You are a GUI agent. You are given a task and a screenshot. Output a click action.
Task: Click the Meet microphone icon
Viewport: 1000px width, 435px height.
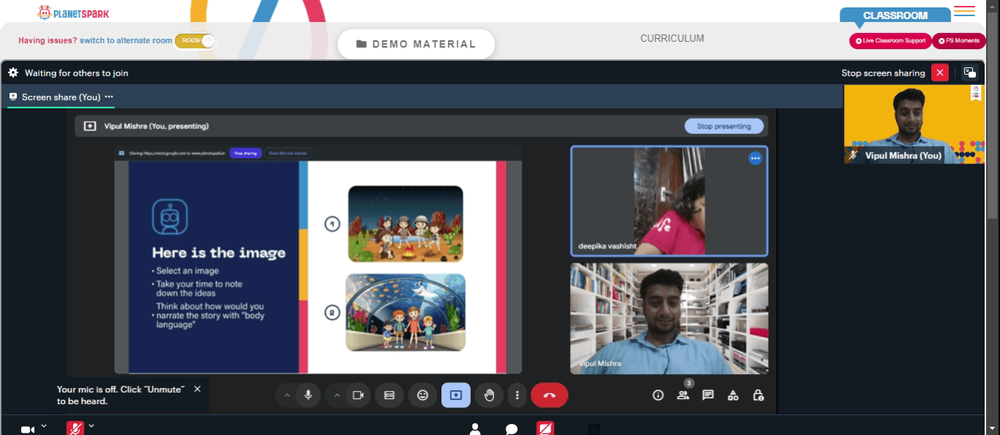tap(308, 395)
